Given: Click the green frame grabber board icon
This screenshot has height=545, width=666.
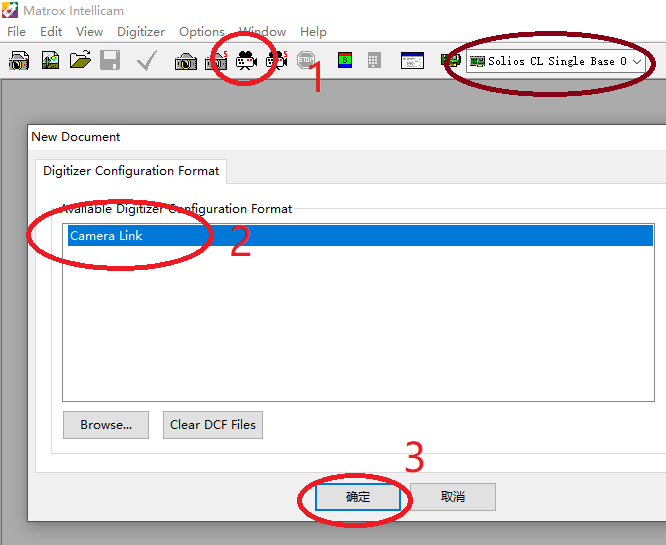Looking at the screenshot, I should [x=450, y=61].
